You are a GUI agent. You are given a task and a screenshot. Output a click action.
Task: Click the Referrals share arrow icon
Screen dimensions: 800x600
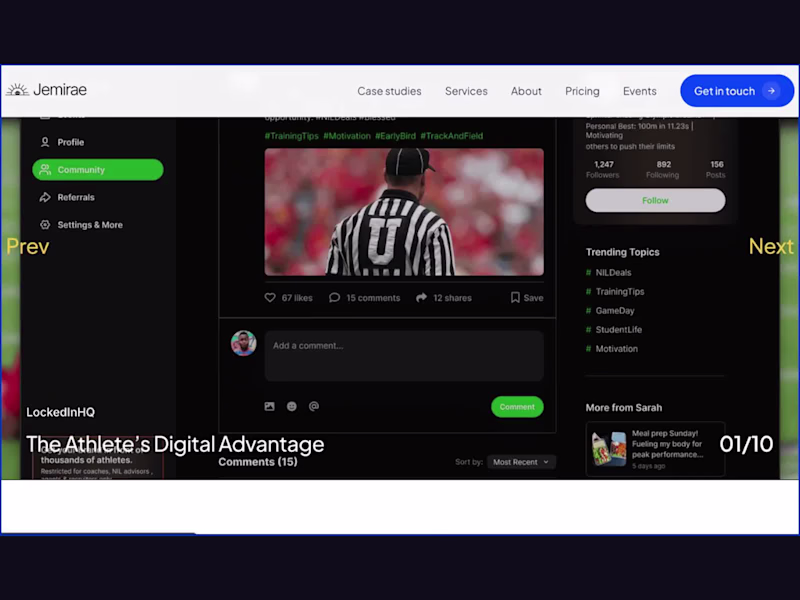(45, 197)
